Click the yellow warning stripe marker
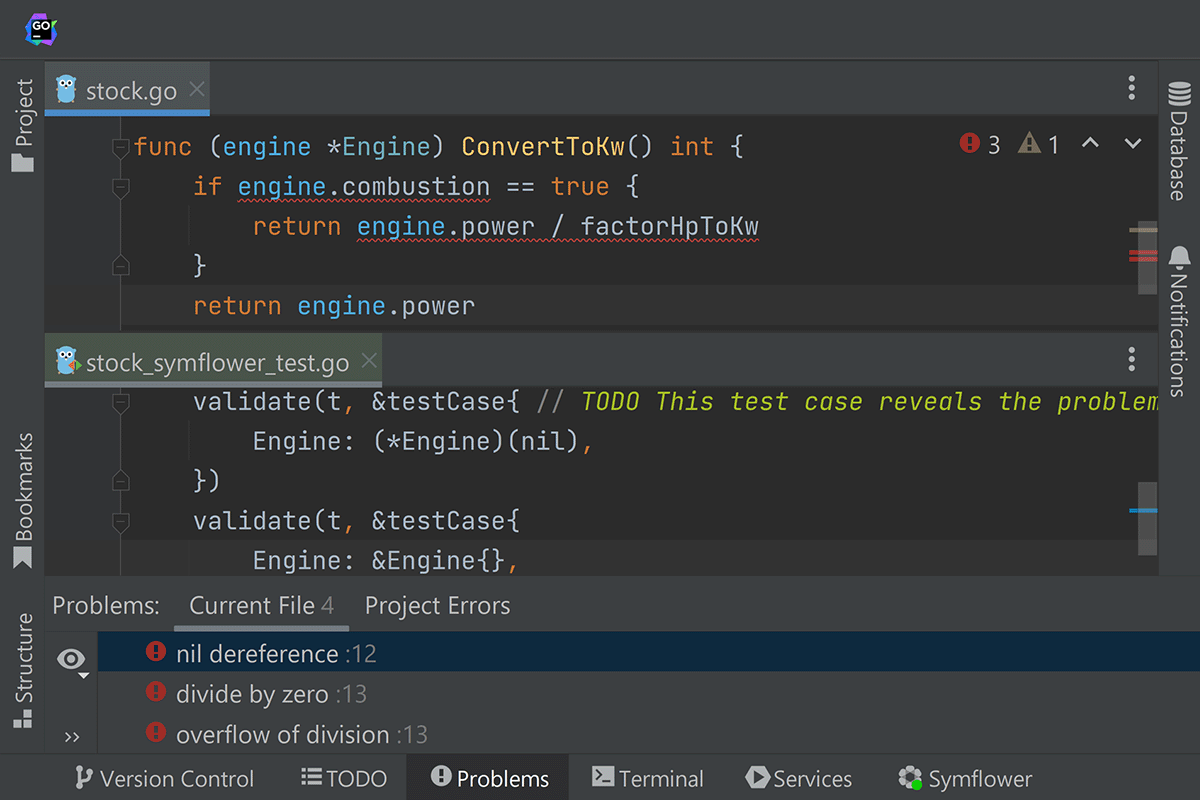The width and height of the screenshot is (1200, 800). pos(1143,230)
